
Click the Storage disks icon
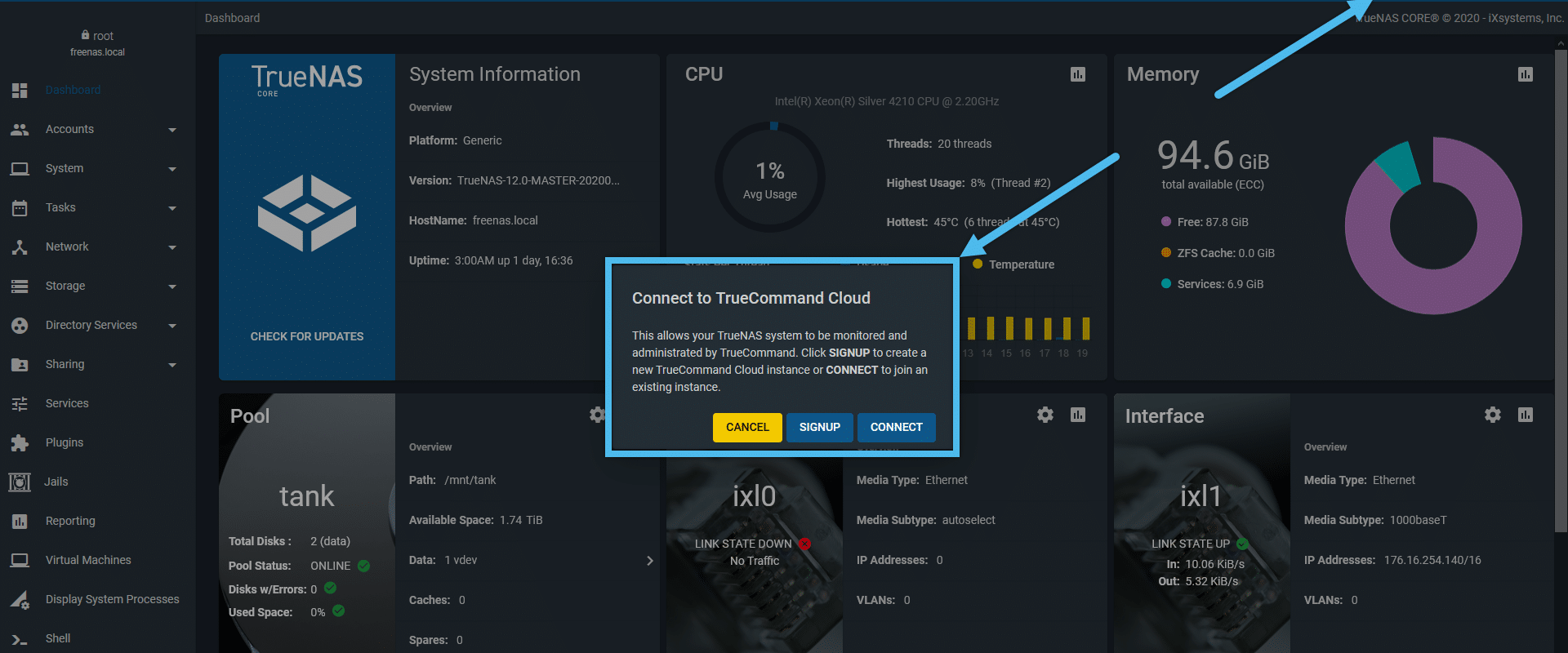click(x=20, y=286)
